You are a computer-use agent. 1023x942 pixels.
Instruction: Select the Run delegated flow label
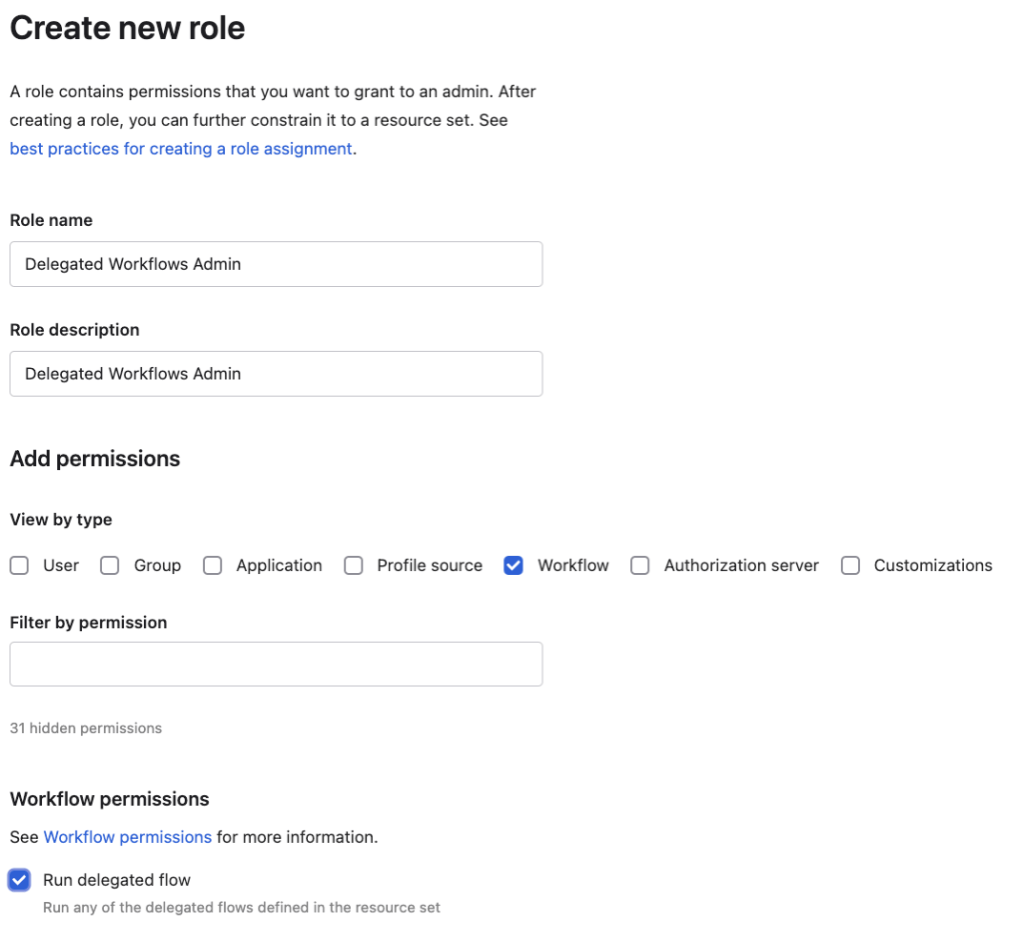[x=116, y=880]
